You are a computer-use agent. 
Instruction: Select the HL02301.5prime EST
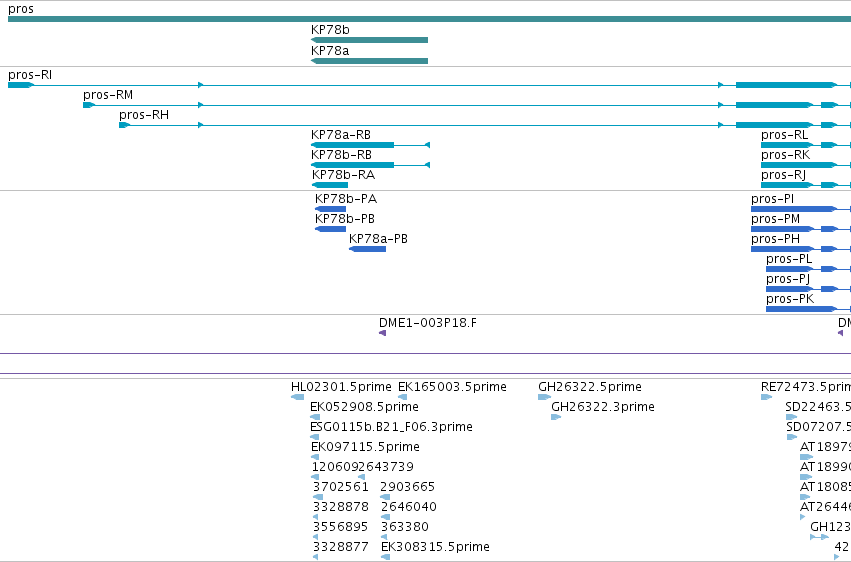[x=297, y=397]
